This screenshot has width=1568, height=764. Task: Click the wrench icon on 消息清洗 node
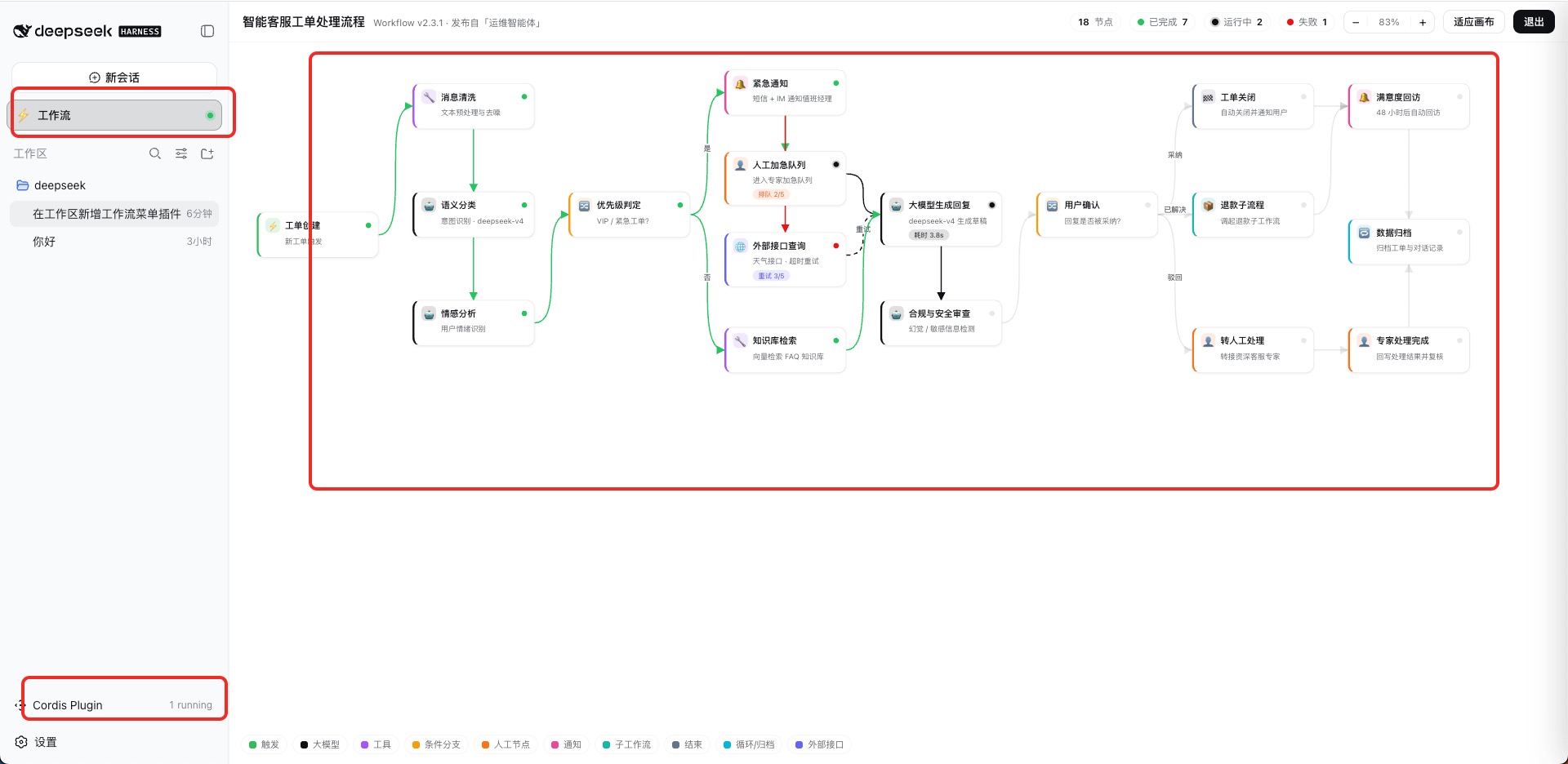(x=429, y=97)
